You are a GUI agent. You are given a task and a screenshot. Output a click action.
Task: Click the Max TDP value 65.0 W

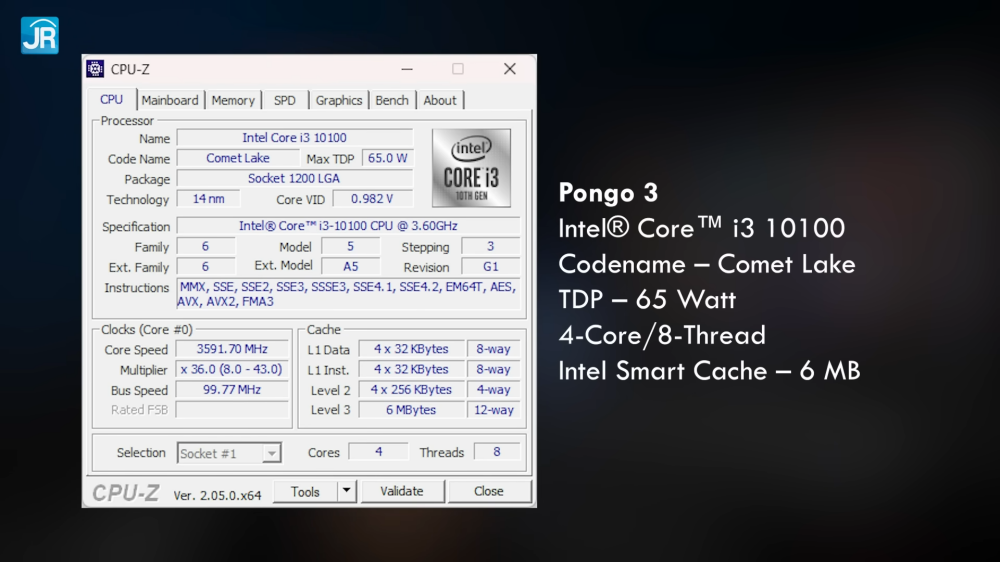(387, 158)
